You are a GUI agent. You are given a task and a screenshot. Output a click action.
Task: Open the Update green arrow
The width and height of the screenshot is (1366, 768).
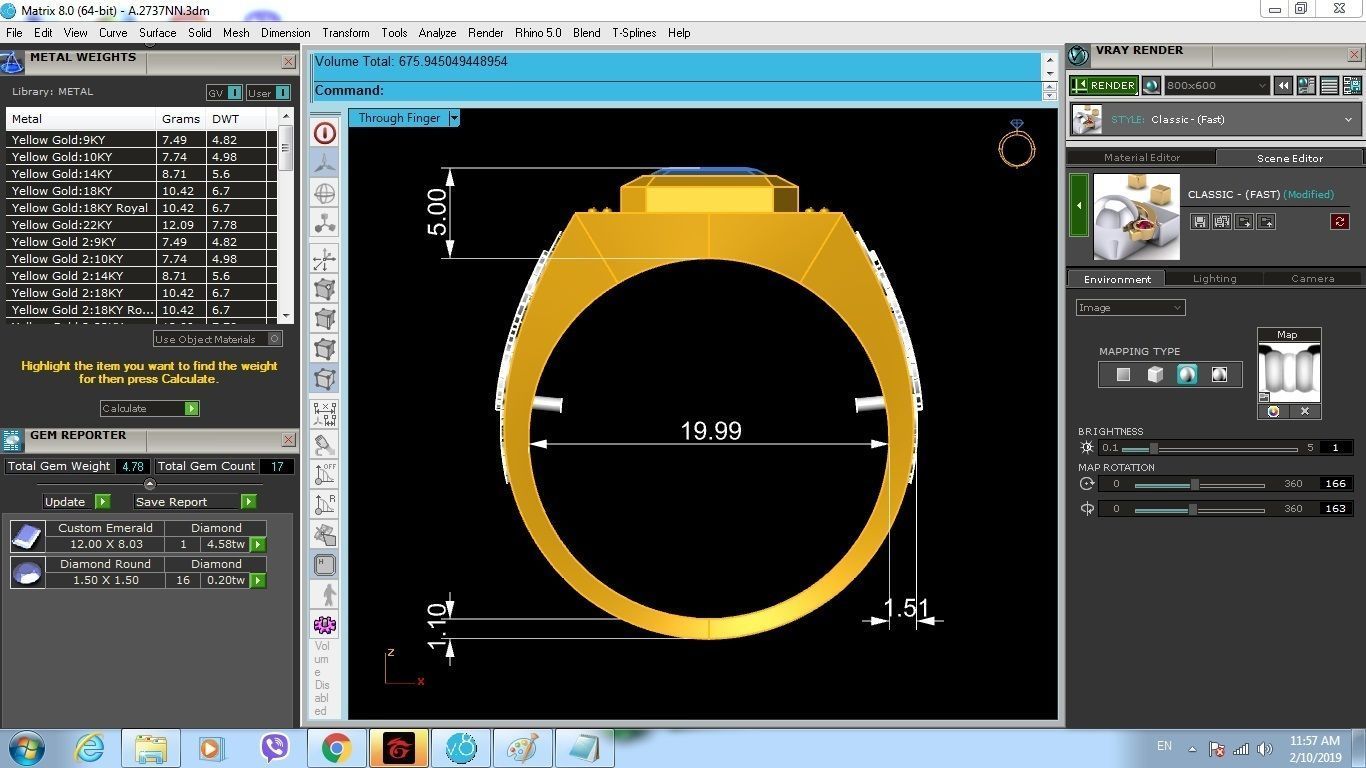(103, 502)
